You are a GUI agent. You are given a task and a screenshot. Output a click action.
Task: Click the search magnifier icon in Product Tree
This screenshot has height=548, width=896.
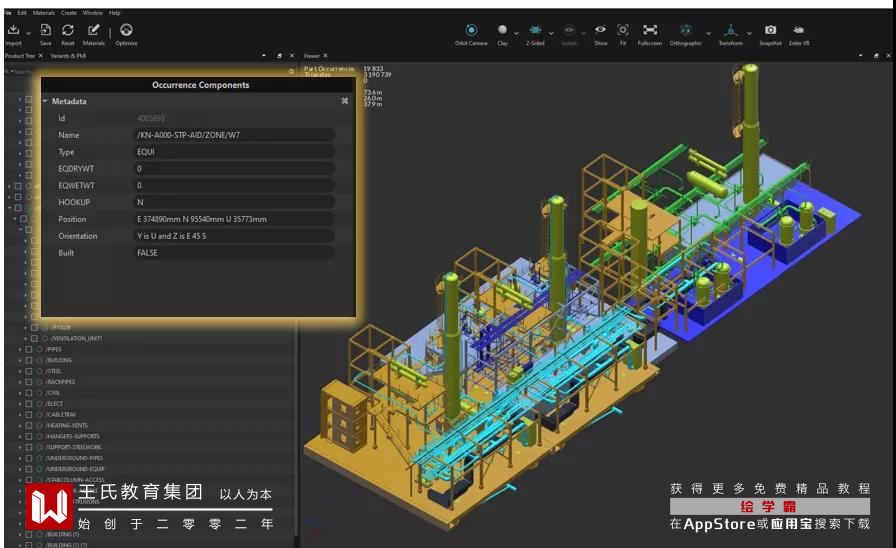7,71
